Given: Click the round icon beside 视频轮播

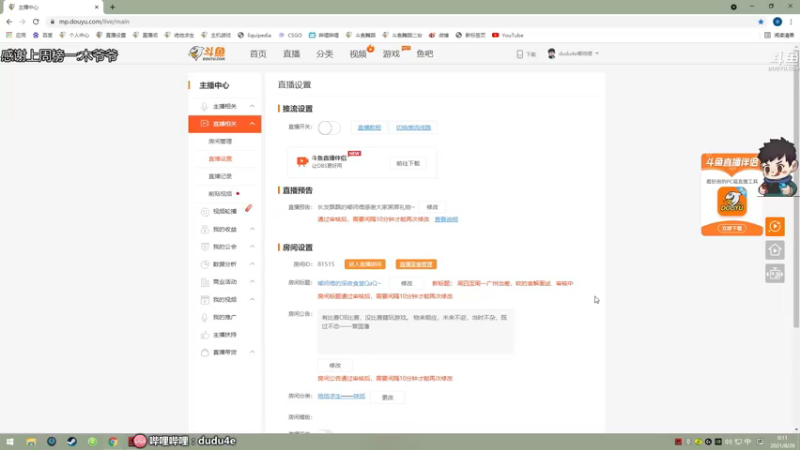Looking at the screenshot, I should (205, 211).
